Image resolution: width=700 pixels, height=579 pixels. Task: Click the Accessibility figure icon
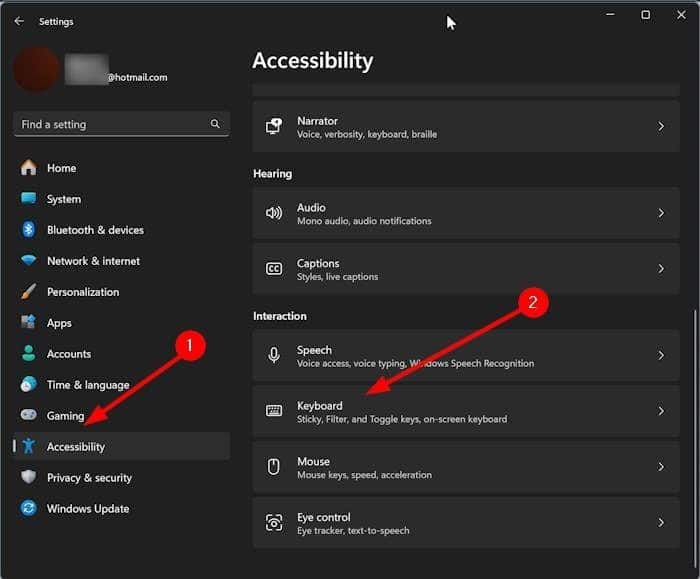tap(29, 446)
